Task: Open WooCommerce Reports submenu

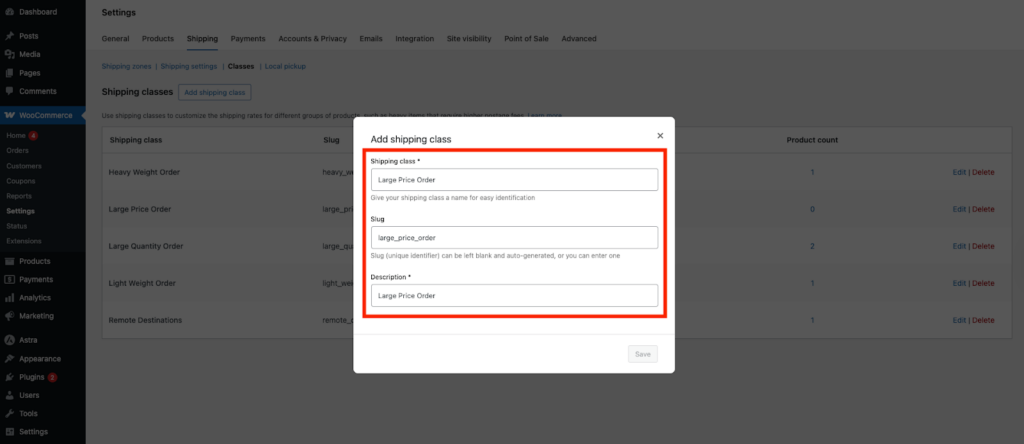Action: [x=19, y=196]
